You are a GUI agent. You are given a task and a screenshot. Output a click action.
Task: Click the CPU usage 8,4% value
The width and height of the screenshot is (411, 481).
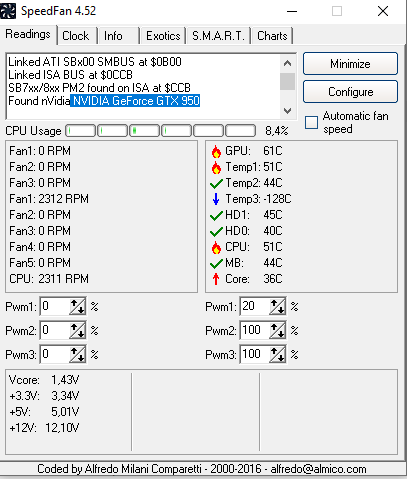[277, 131]
